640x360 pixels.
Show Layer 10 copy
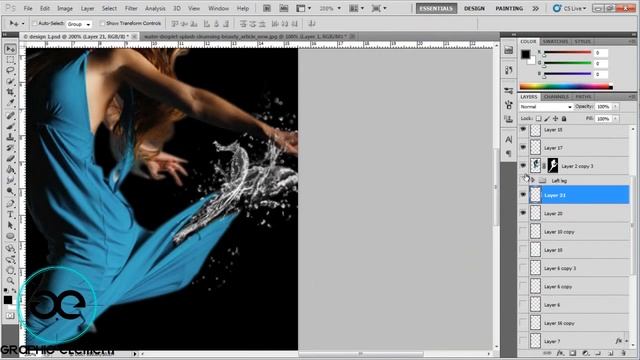point(523,231)
